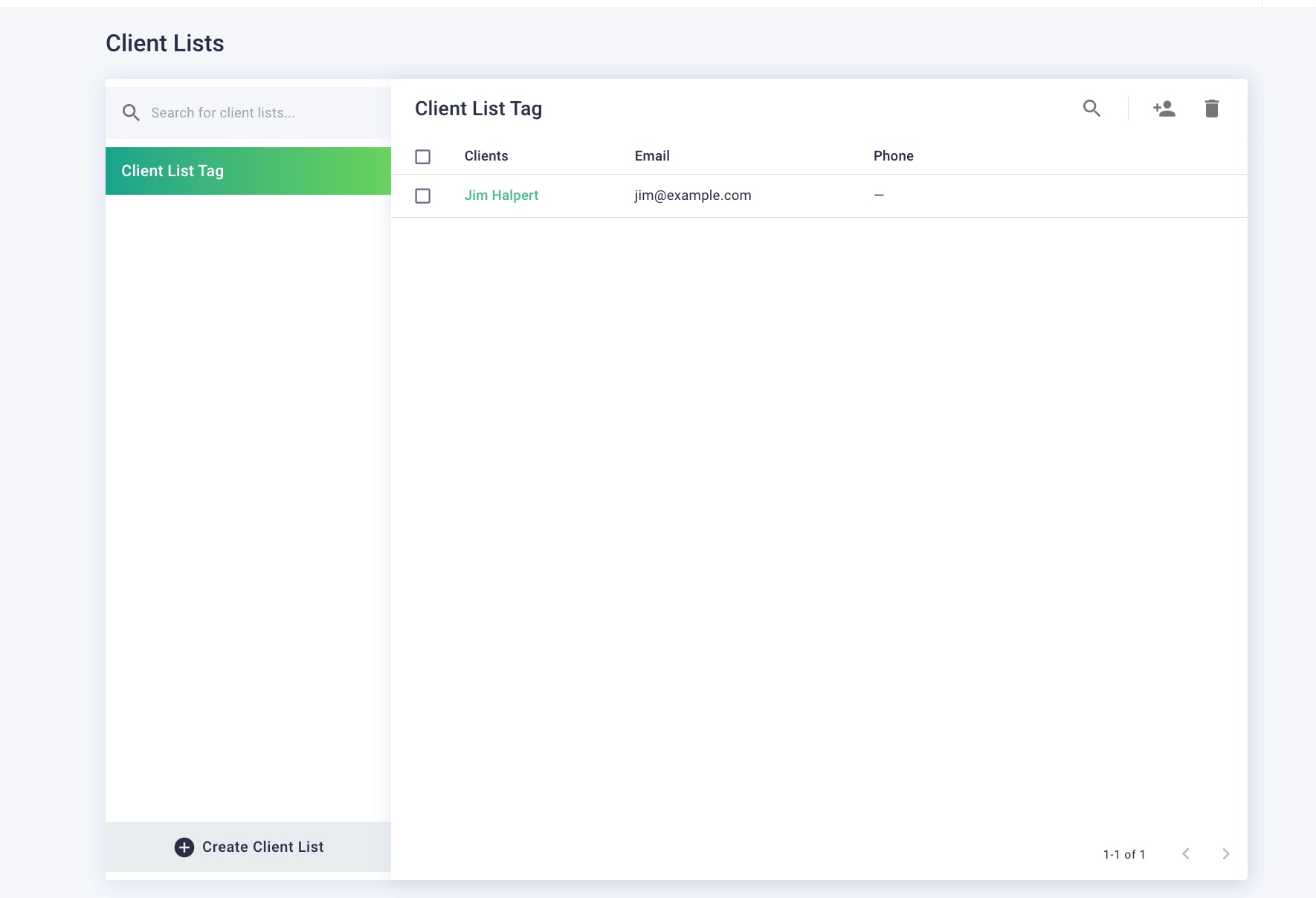Image resolution: width=1316 pixels, height=898 pixels.
Task: Delete the list using trash icon
Action: [x=1211, y=109]
